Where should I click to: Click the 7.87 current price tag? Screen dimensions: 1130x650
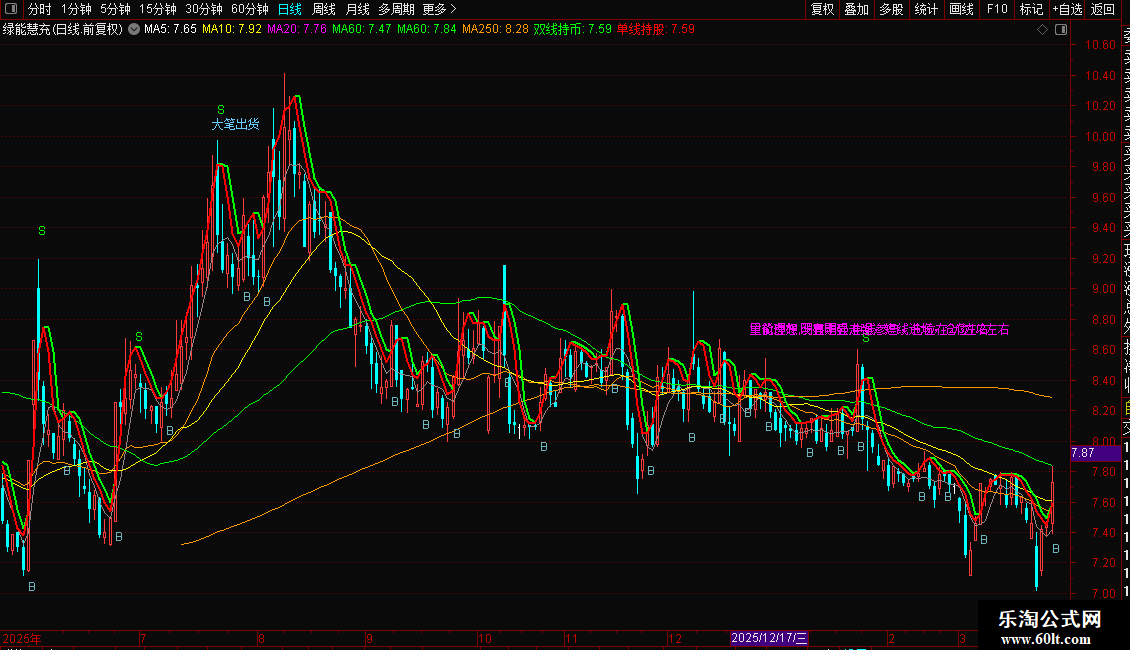tap(1095, 453)
